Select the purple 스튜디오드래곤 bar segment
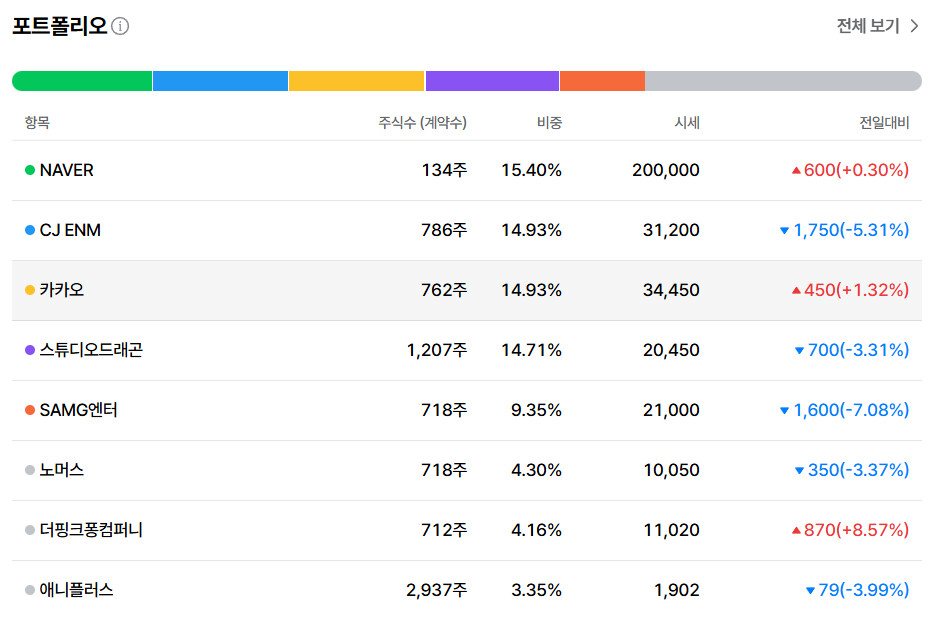 click(492, 81)
